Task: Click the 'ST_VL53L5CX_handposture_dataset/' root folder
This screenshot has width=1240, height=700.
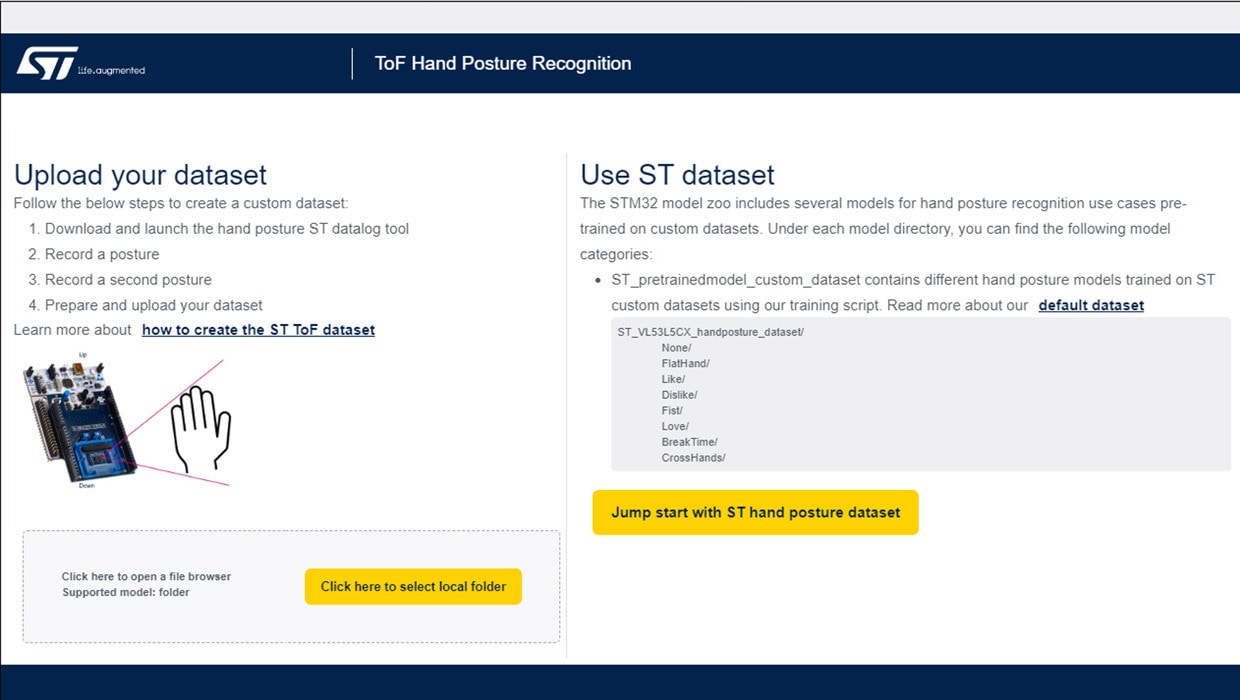Action: [710, 332]
